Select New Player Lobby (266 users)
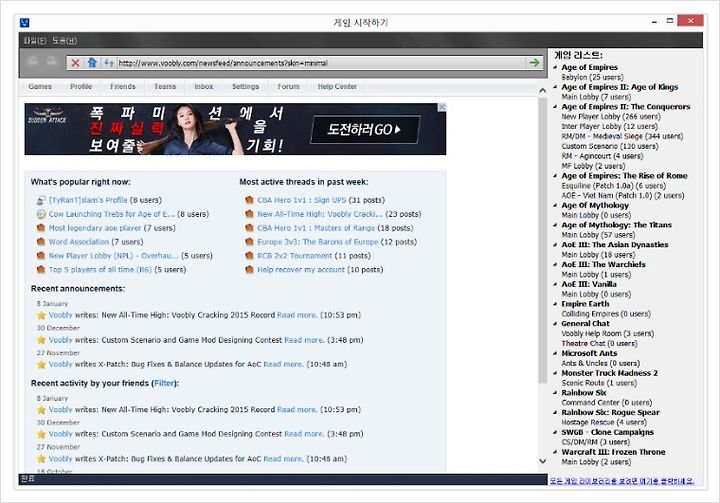Screen dimensions: 720x503 [611, 117]
